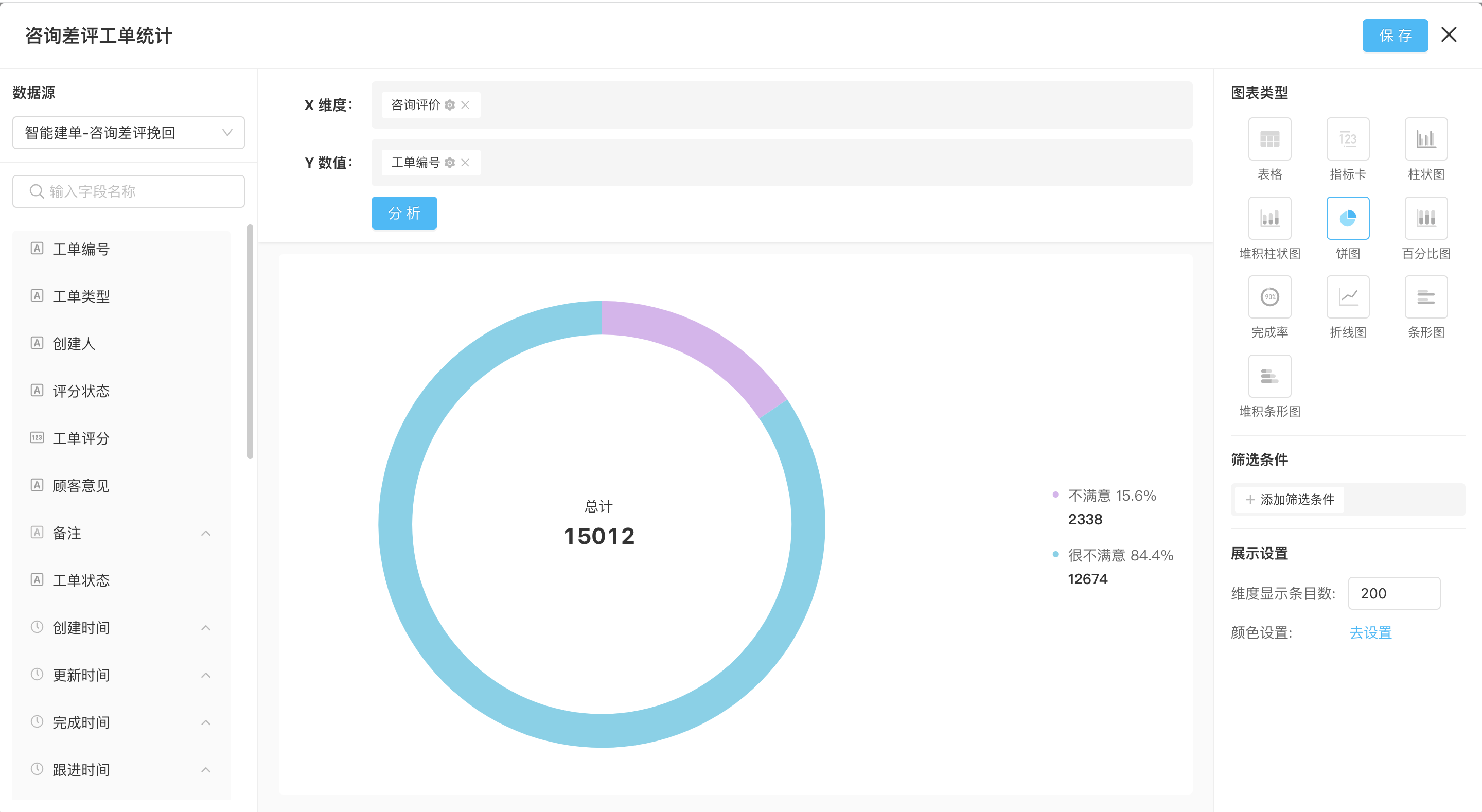This screenshot has height=812, width=1482.
Task: Open the 数据源 dropdown 智能建单-咨询差评挽回
Action: coord(128,133)
